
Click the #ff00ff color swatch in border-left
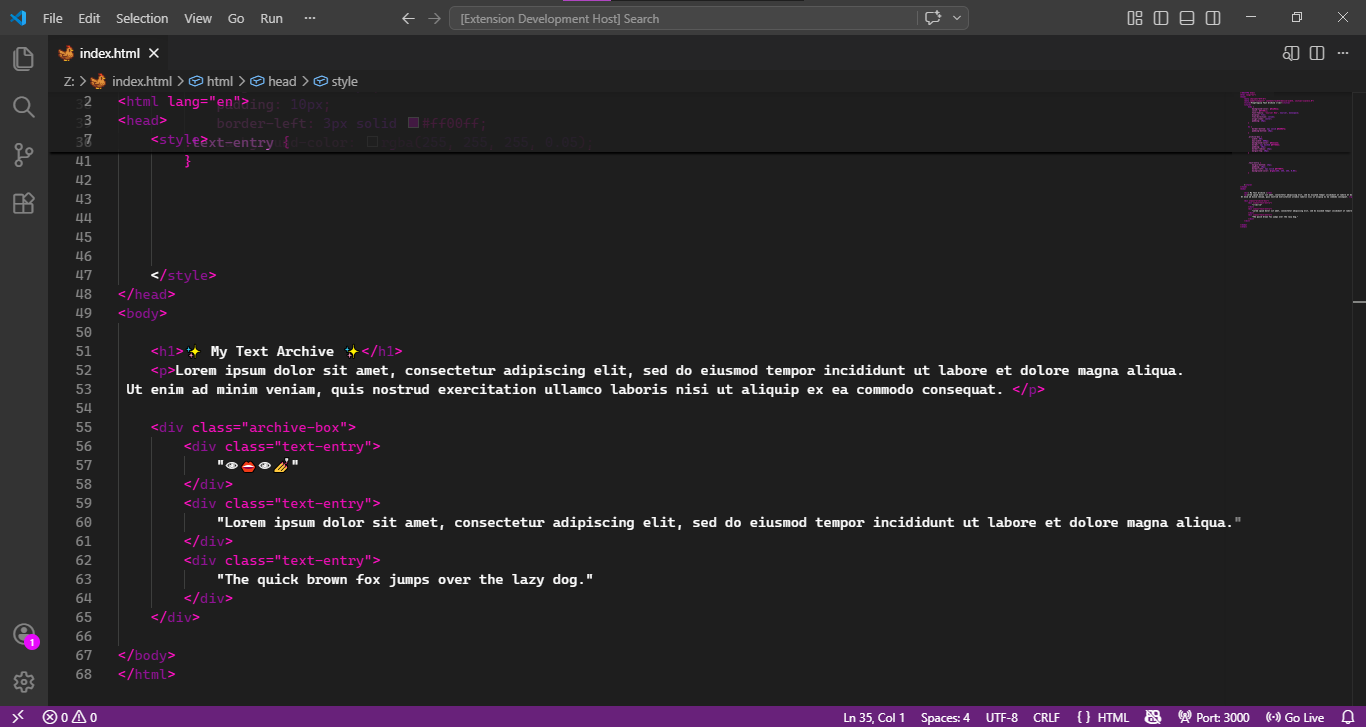[x=413, y=124]
